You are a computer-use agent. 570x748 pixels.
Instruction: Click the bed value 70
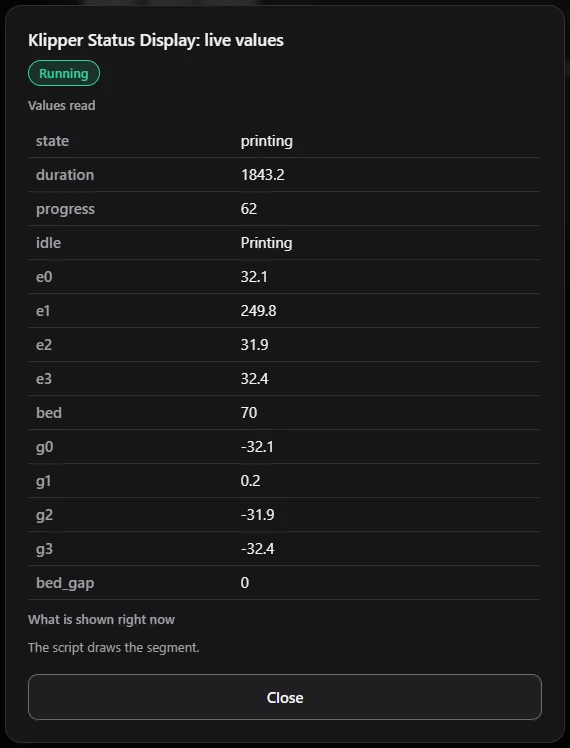point(249,413)
